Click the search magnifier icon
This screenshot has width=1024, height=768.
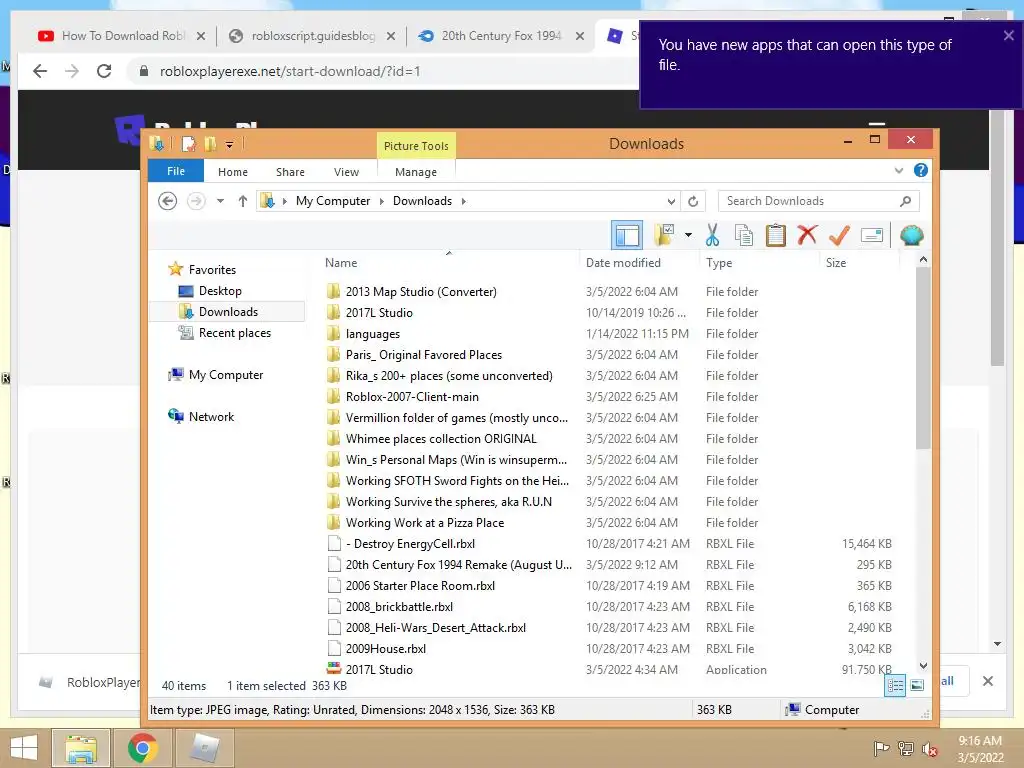coord(906,201)
